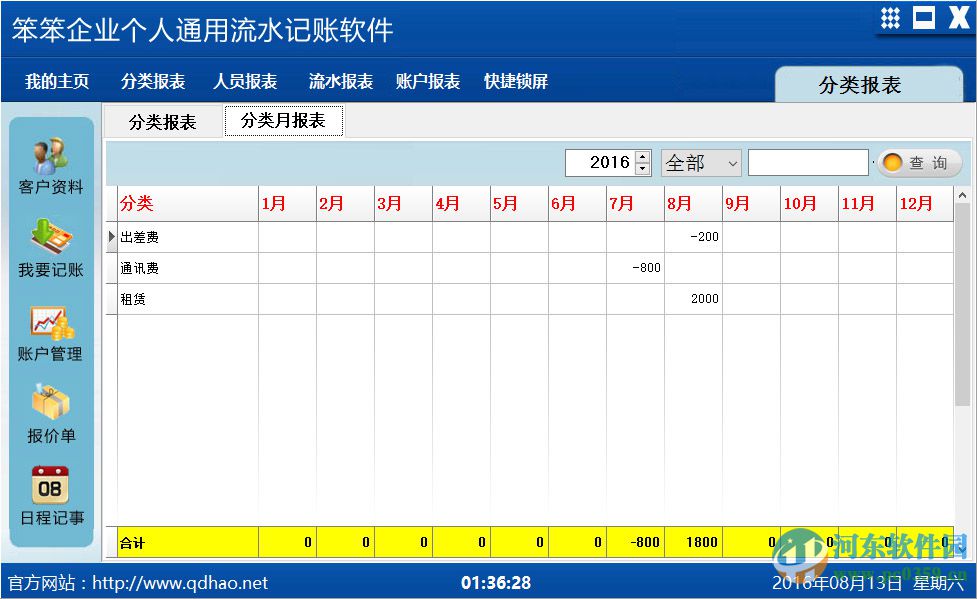Click the 快捷锁屏 quick lock screen option

(513, 82)
